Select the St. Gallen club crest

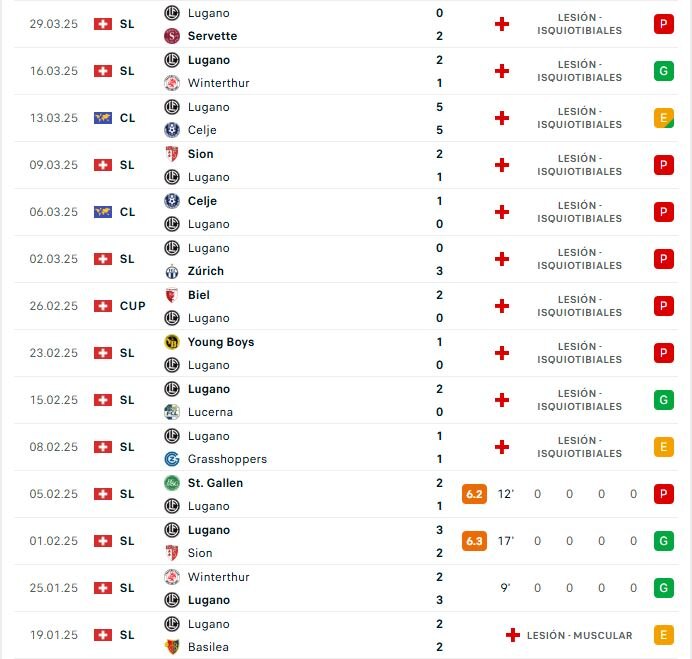pyautogui.click(x=172, y=483)
